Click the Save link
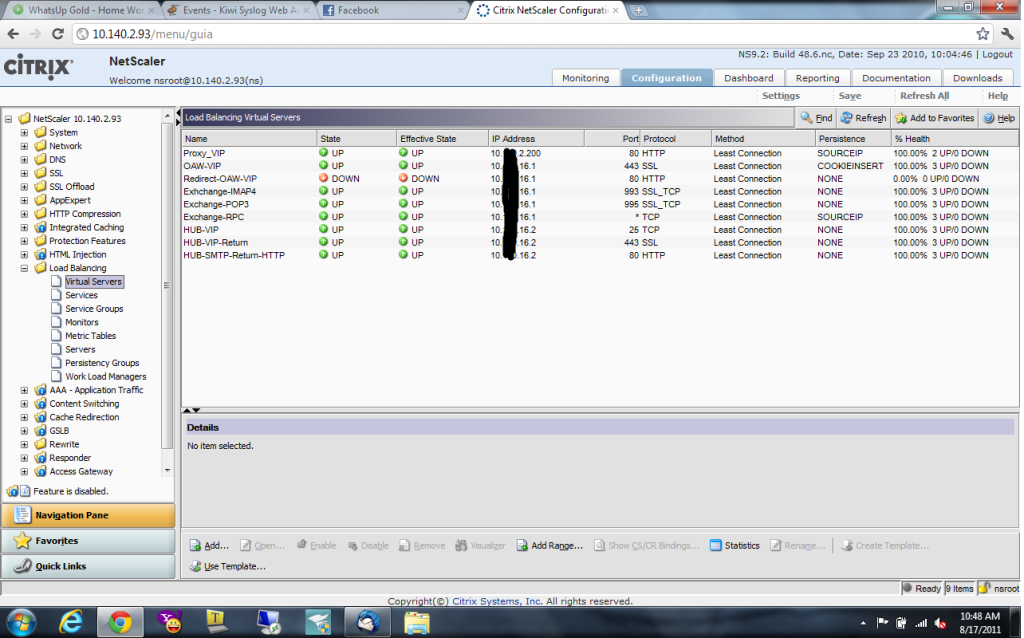Screen dimensions: 1024x638 [x=850, y=95]
